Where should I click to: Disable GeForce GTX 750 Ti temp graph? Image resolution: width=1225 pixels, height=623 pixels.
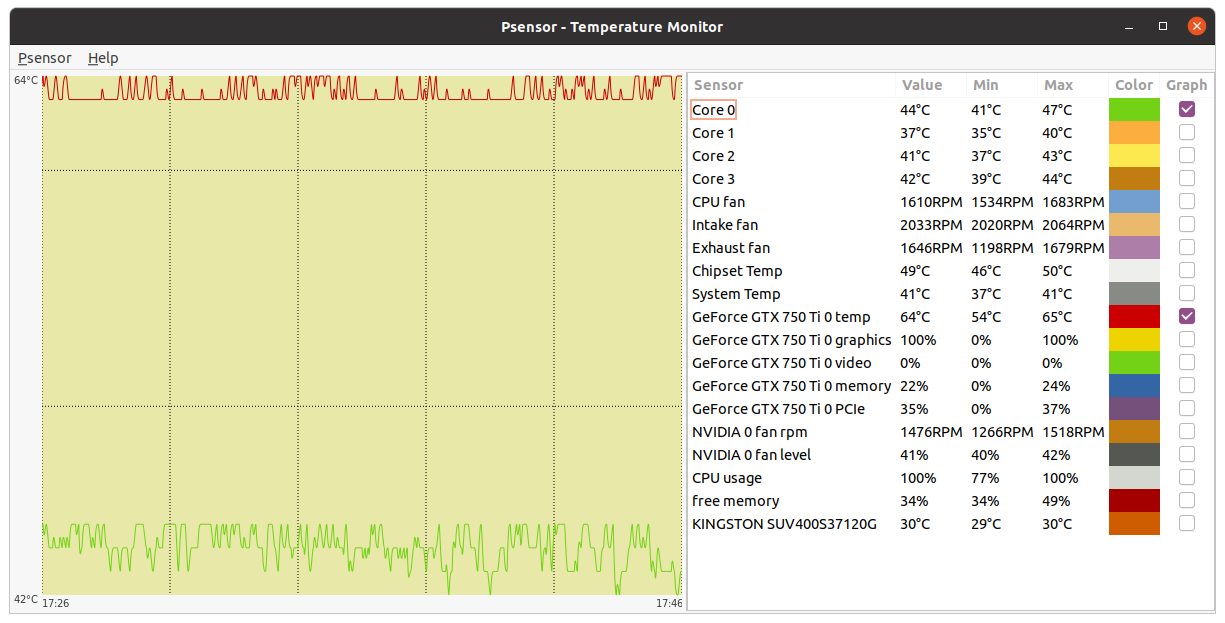1186,316
